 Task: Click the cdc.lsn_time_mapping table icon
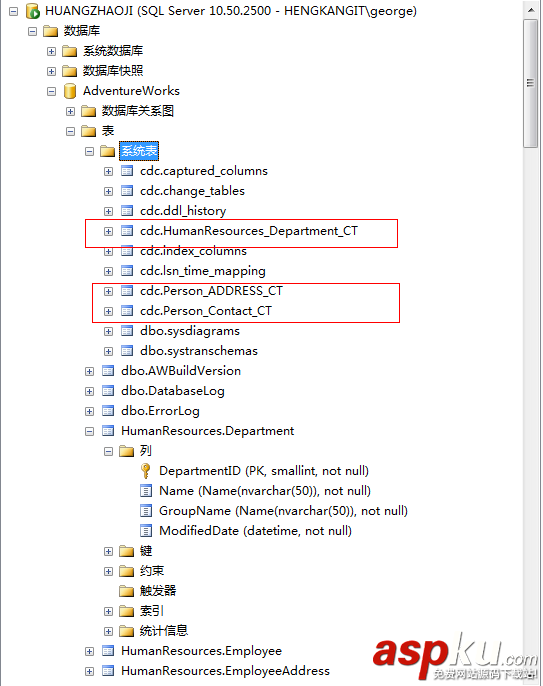coord(127,271)
